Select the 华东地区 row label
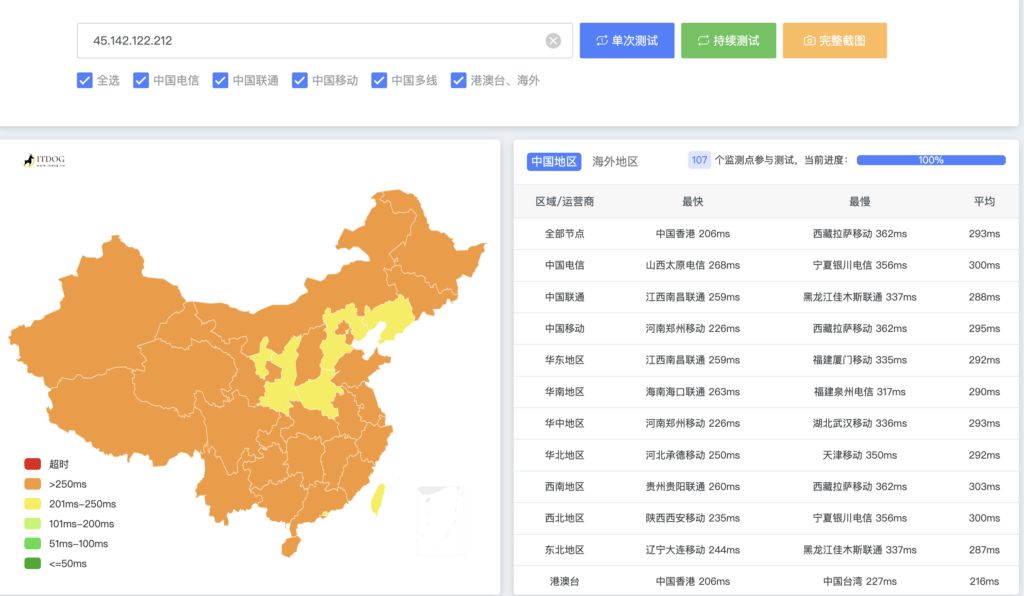 pos(564,360)
